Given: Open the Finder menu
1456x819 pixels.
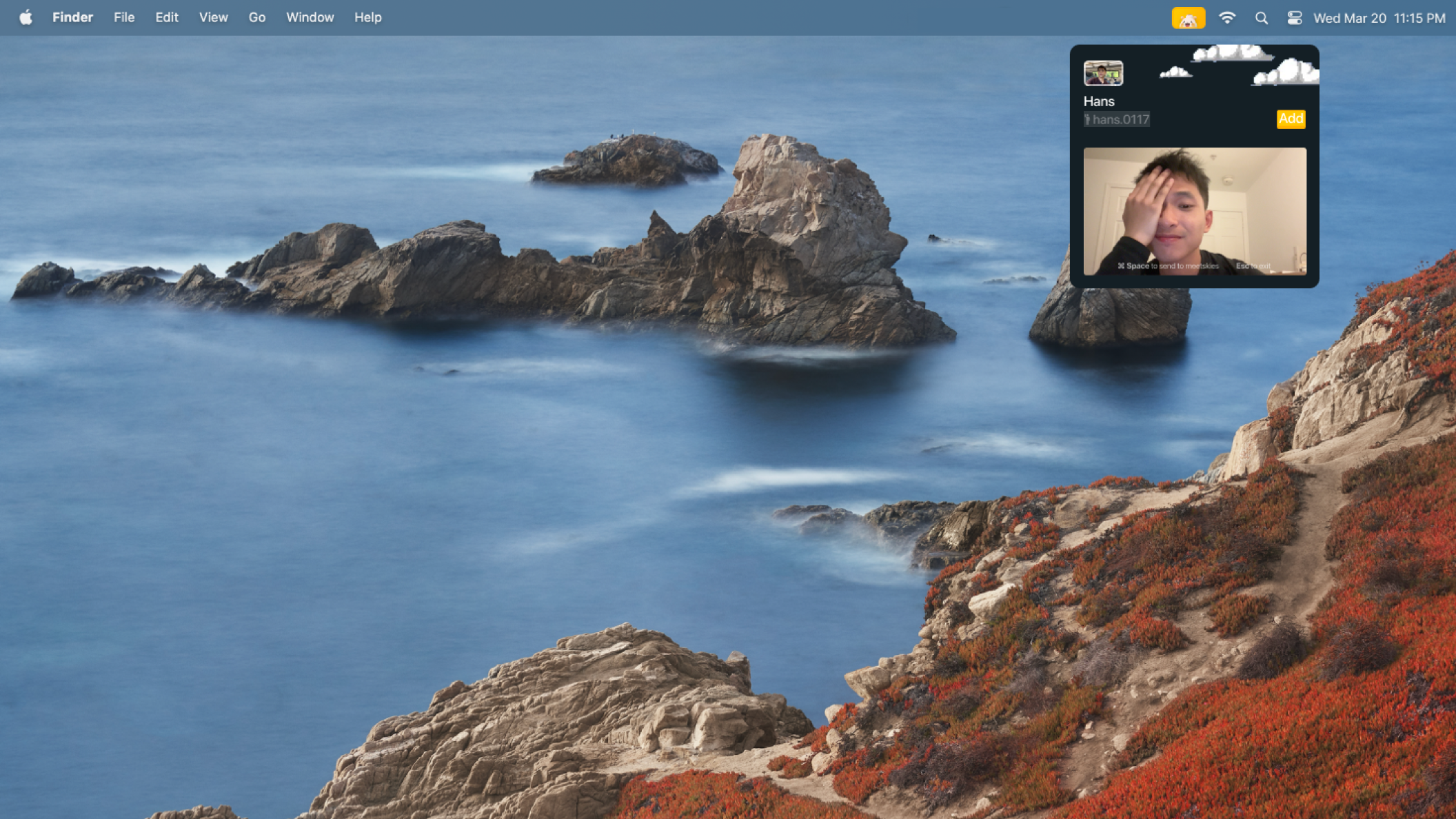Looking at the screenshot, I should (x=72, y=17).
